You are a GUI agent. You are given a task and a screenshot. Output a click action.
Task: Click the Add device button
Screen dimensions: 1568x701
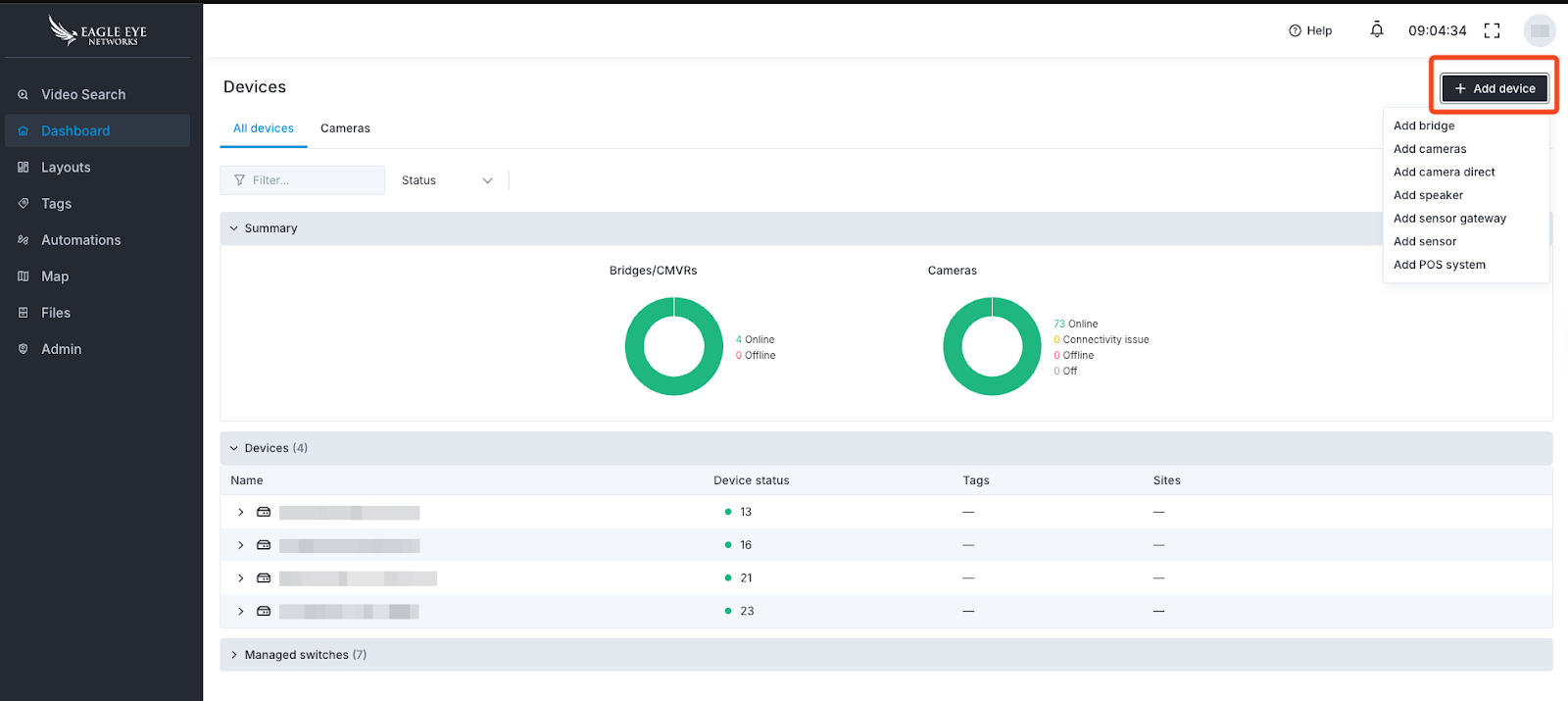click(1494, 88)
